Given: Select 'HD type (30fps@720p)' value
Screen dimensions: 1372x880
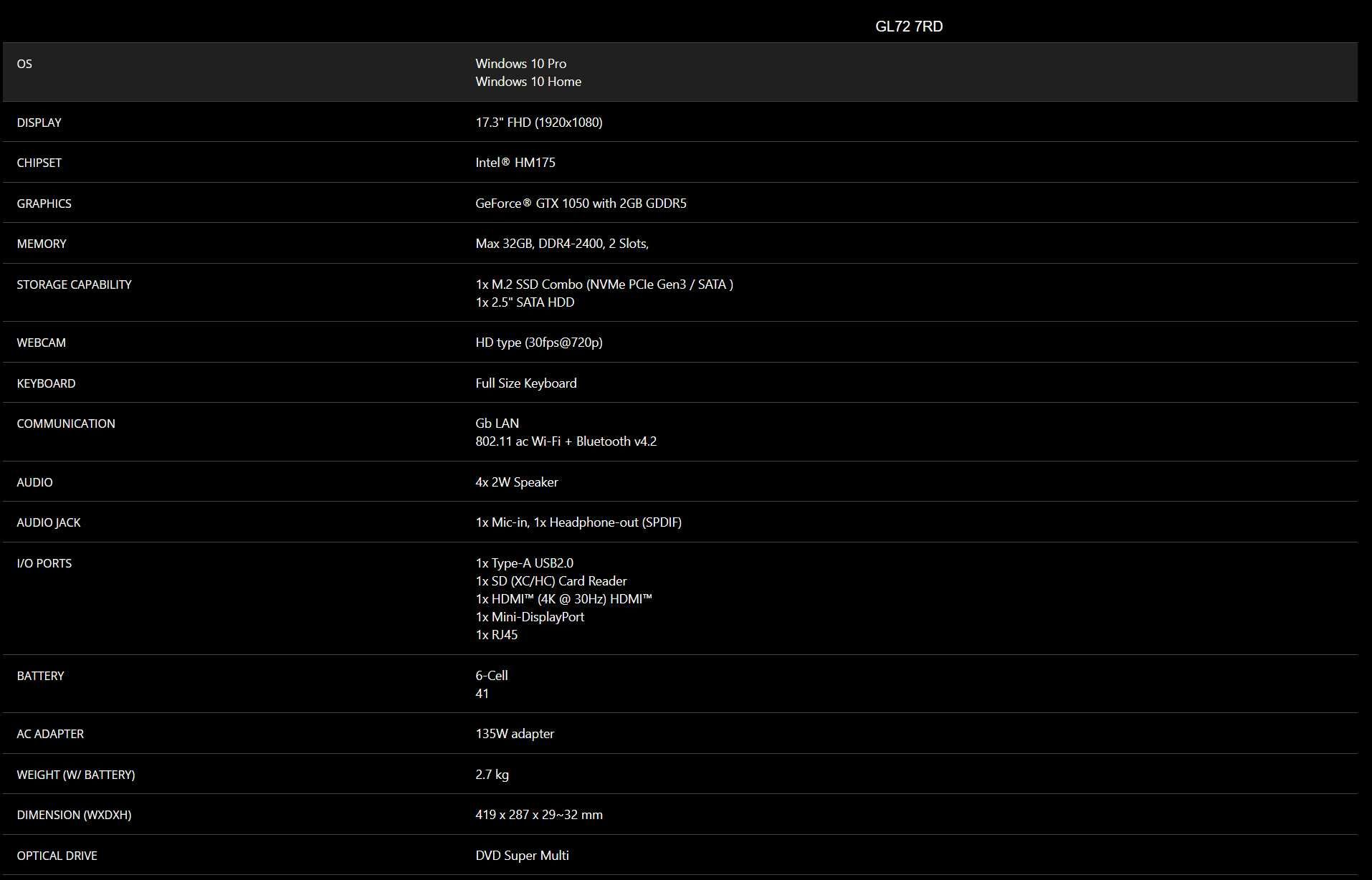Looking at the screenshot, I should click(x=539, y=343).
